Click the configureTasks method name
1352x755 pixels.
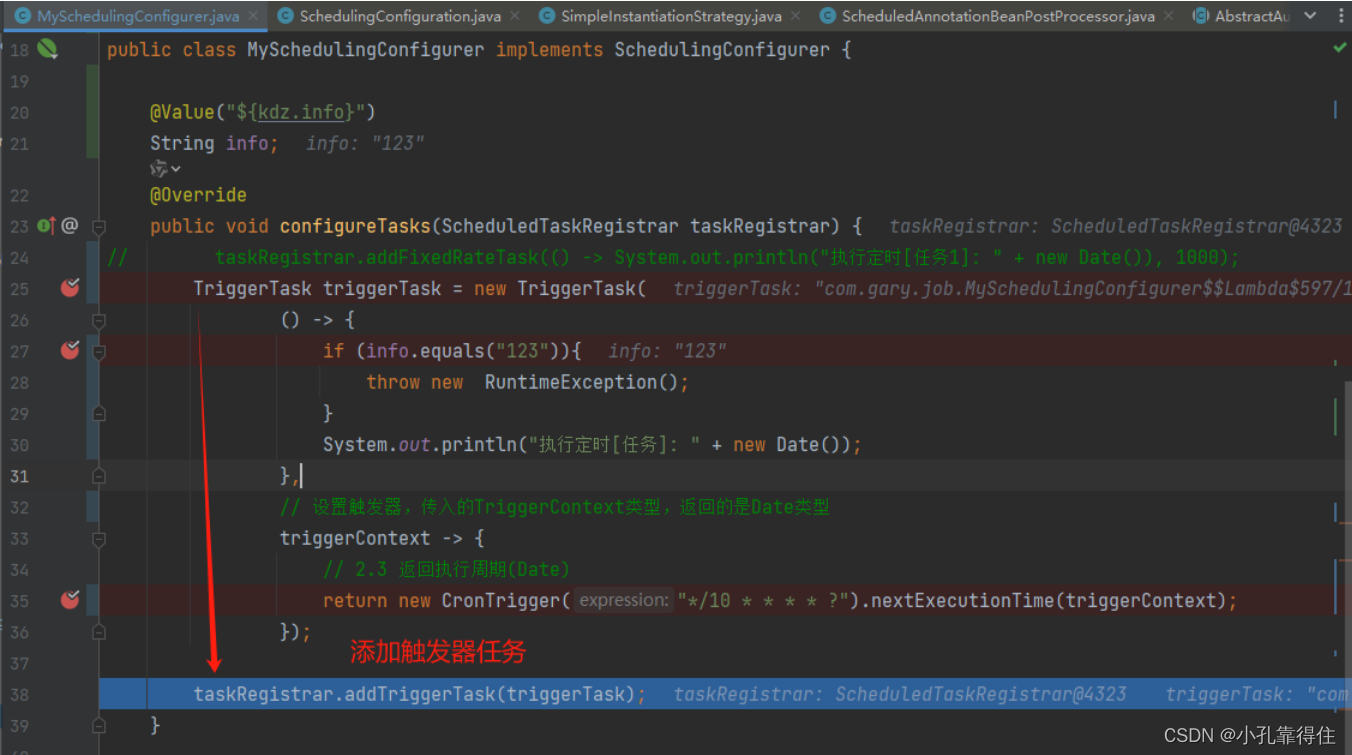pos(357,226)
